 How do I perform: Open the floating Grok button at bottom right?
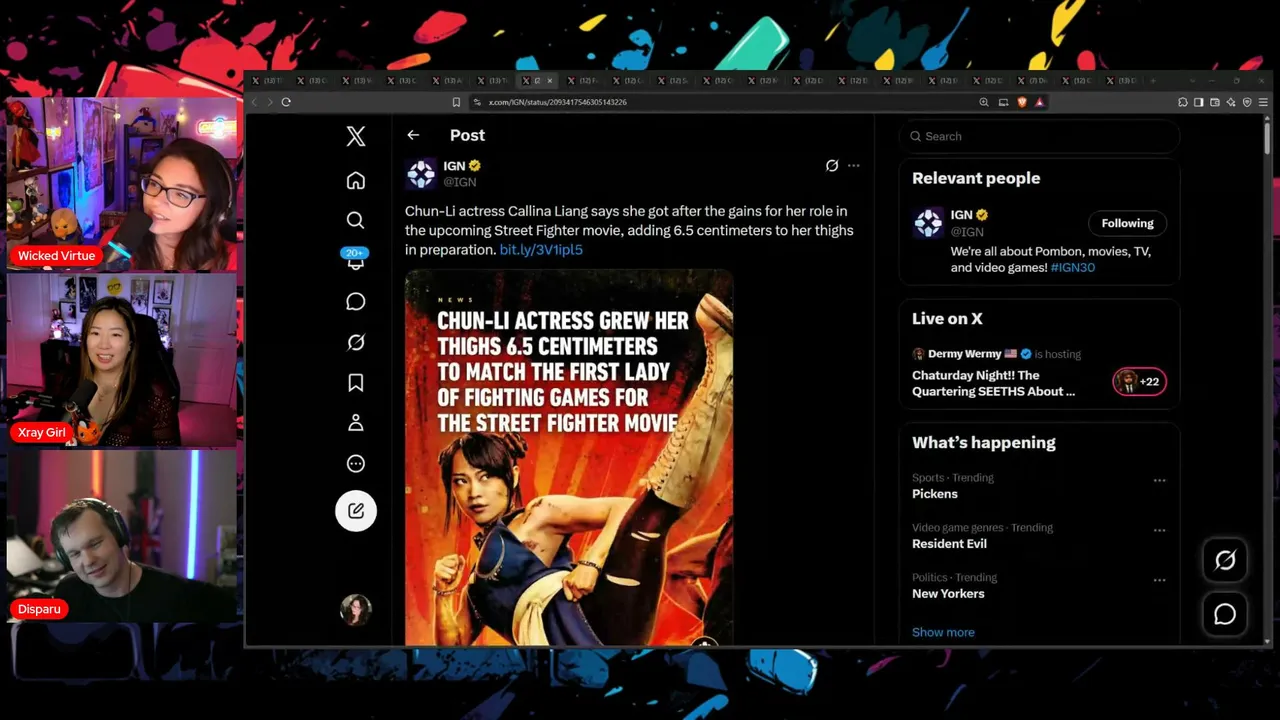(1225, 561)
